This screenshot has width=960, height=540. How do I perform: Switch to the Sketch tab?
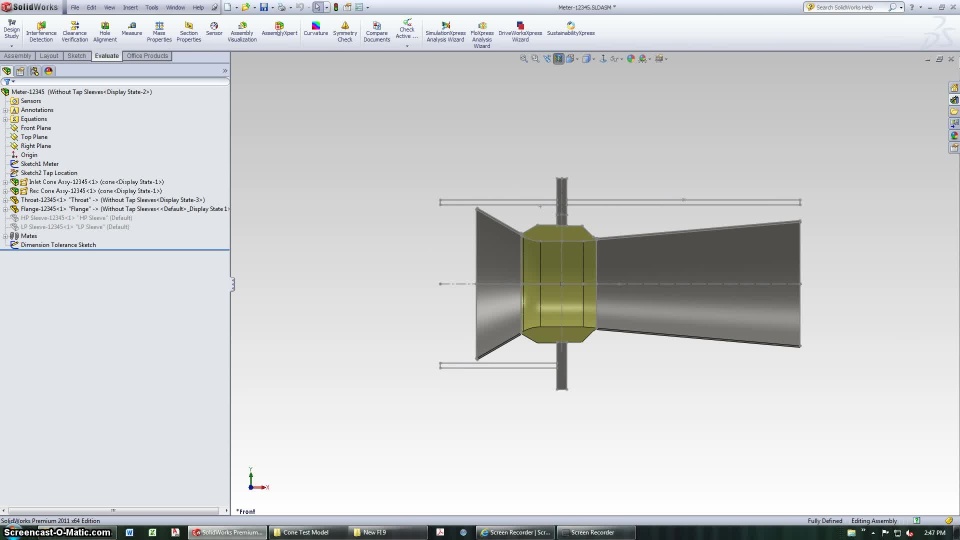point(77,56)
